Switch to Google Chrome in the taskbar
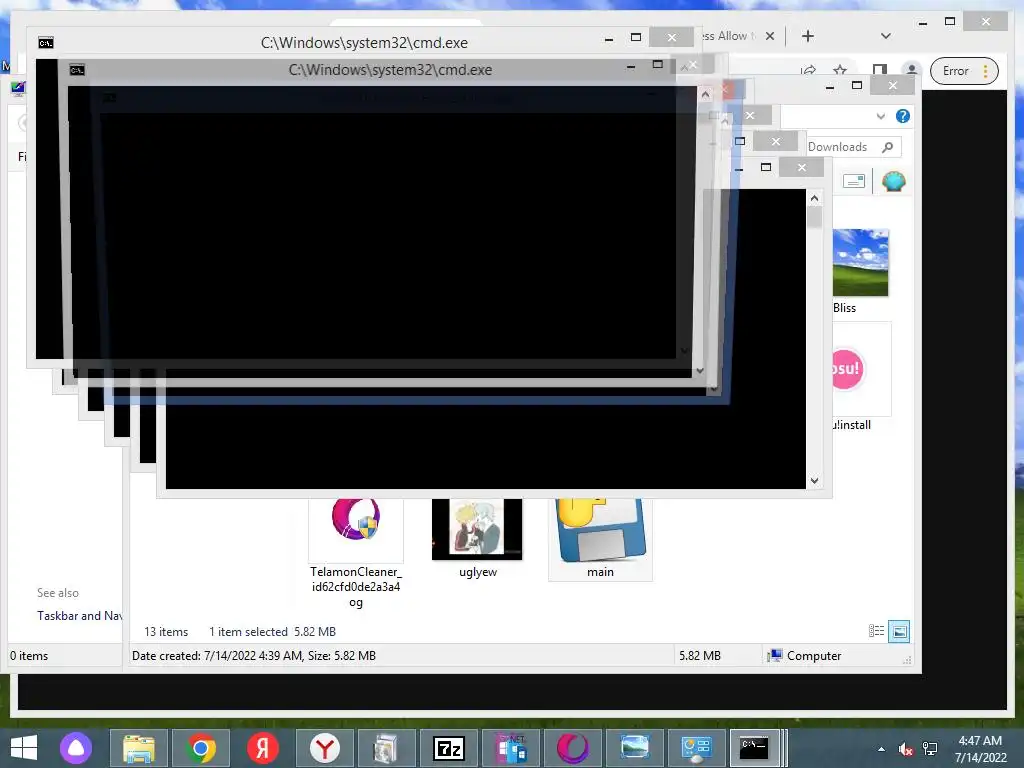 201,748
